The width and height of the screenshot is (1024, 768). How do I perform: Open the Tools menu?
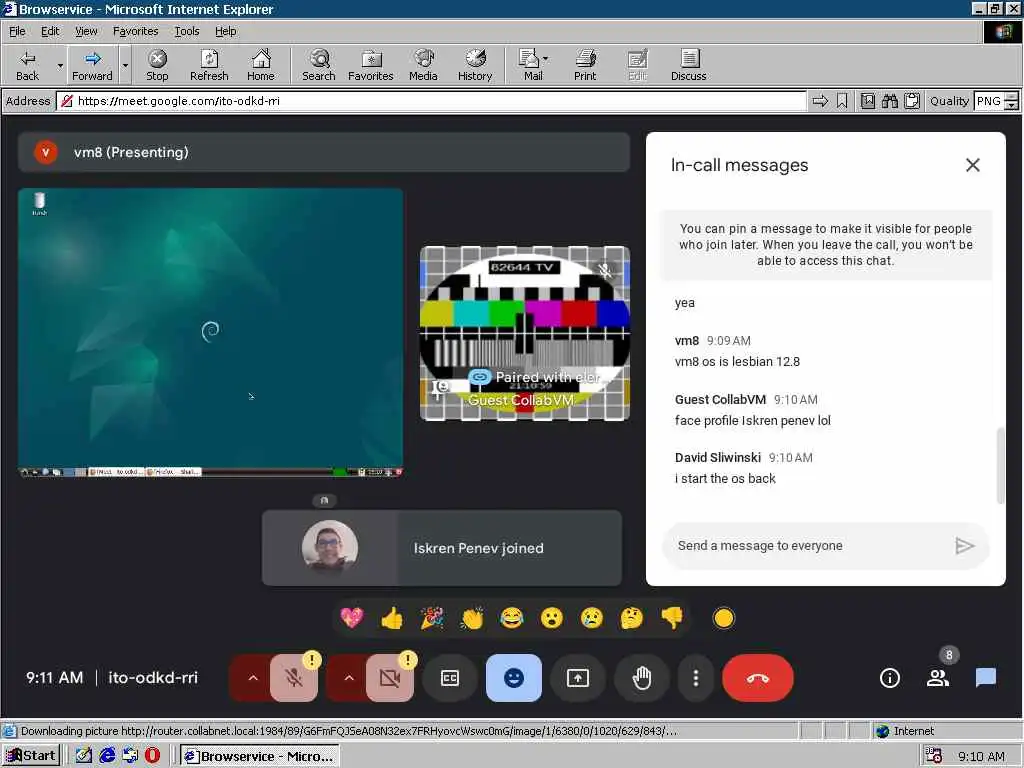click(187, 31)
